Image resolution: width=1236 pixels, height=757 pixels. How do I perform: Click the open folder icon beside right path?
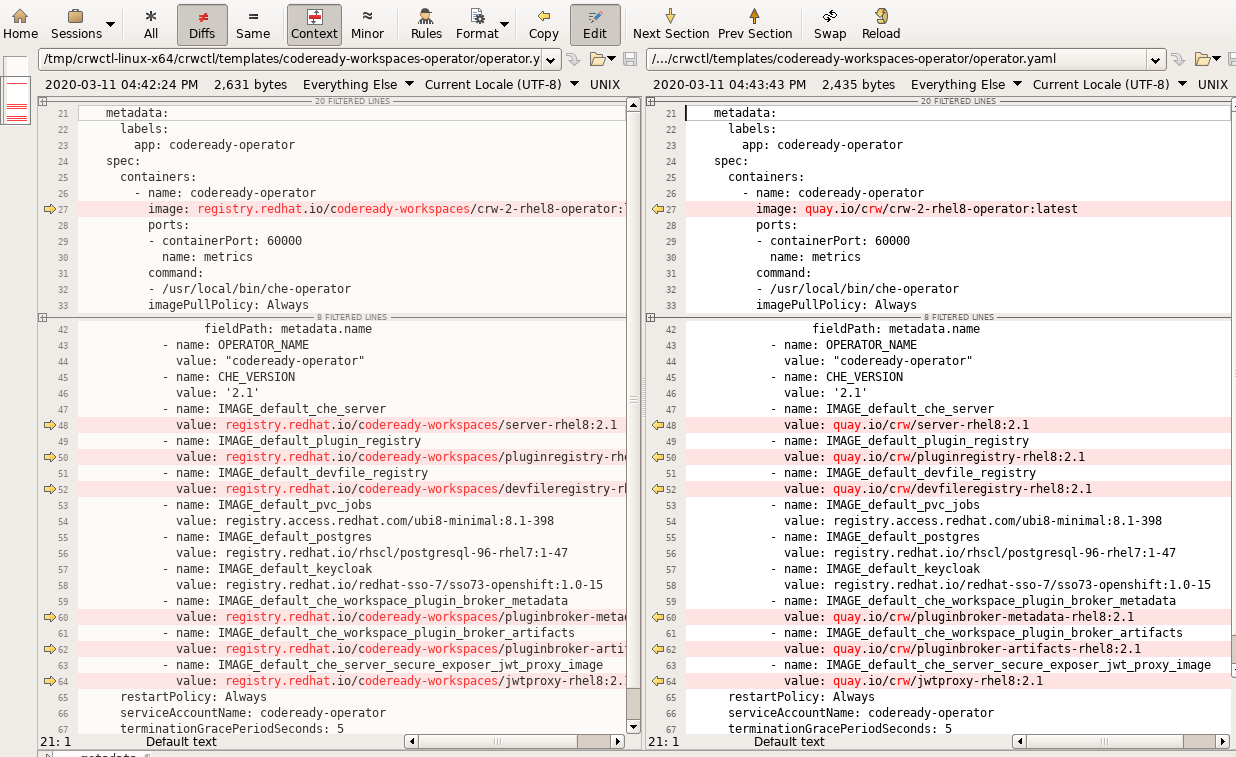coord(1202,59)
